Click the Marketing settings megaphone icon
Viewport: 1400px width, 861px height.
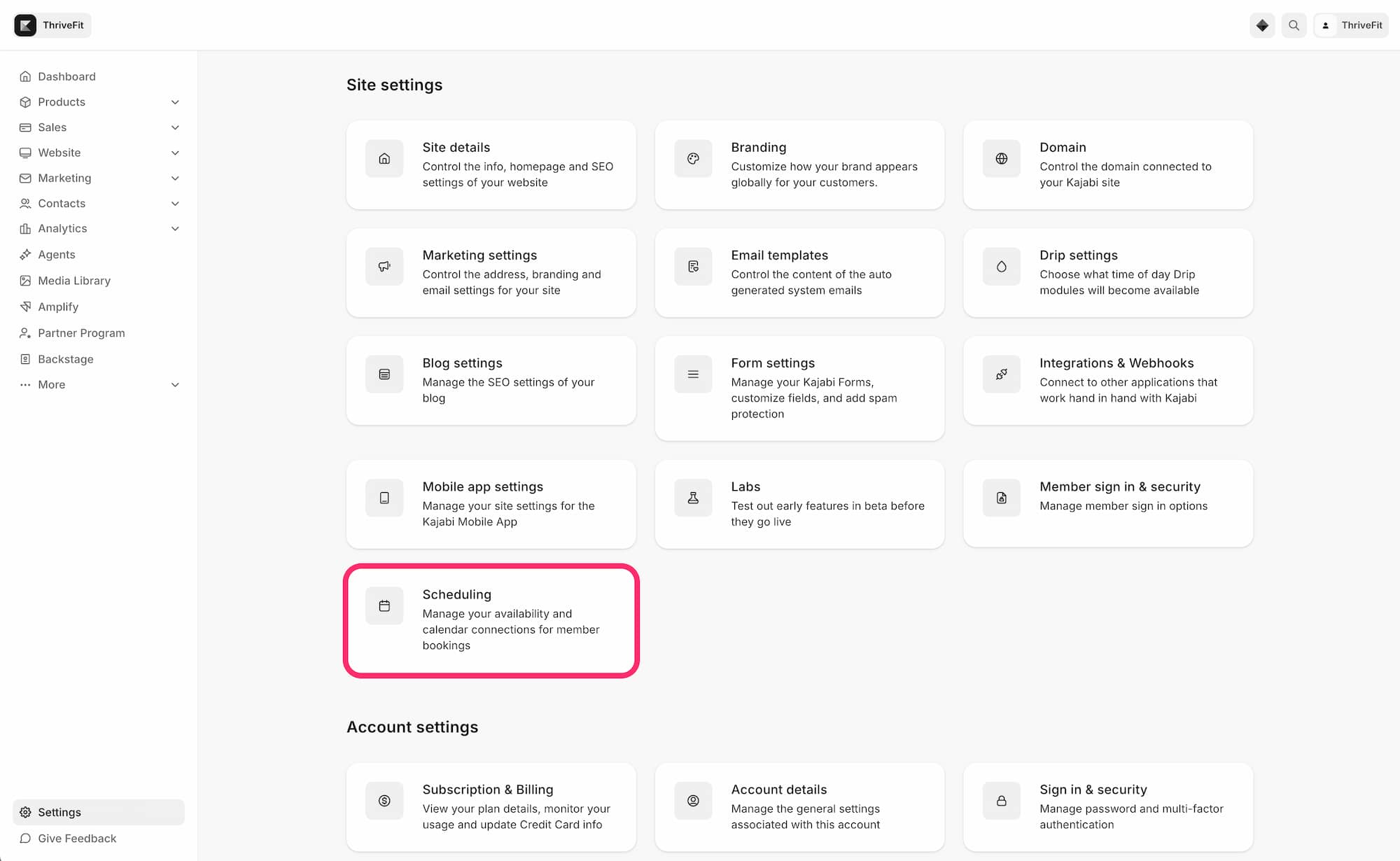click(384, 267)
